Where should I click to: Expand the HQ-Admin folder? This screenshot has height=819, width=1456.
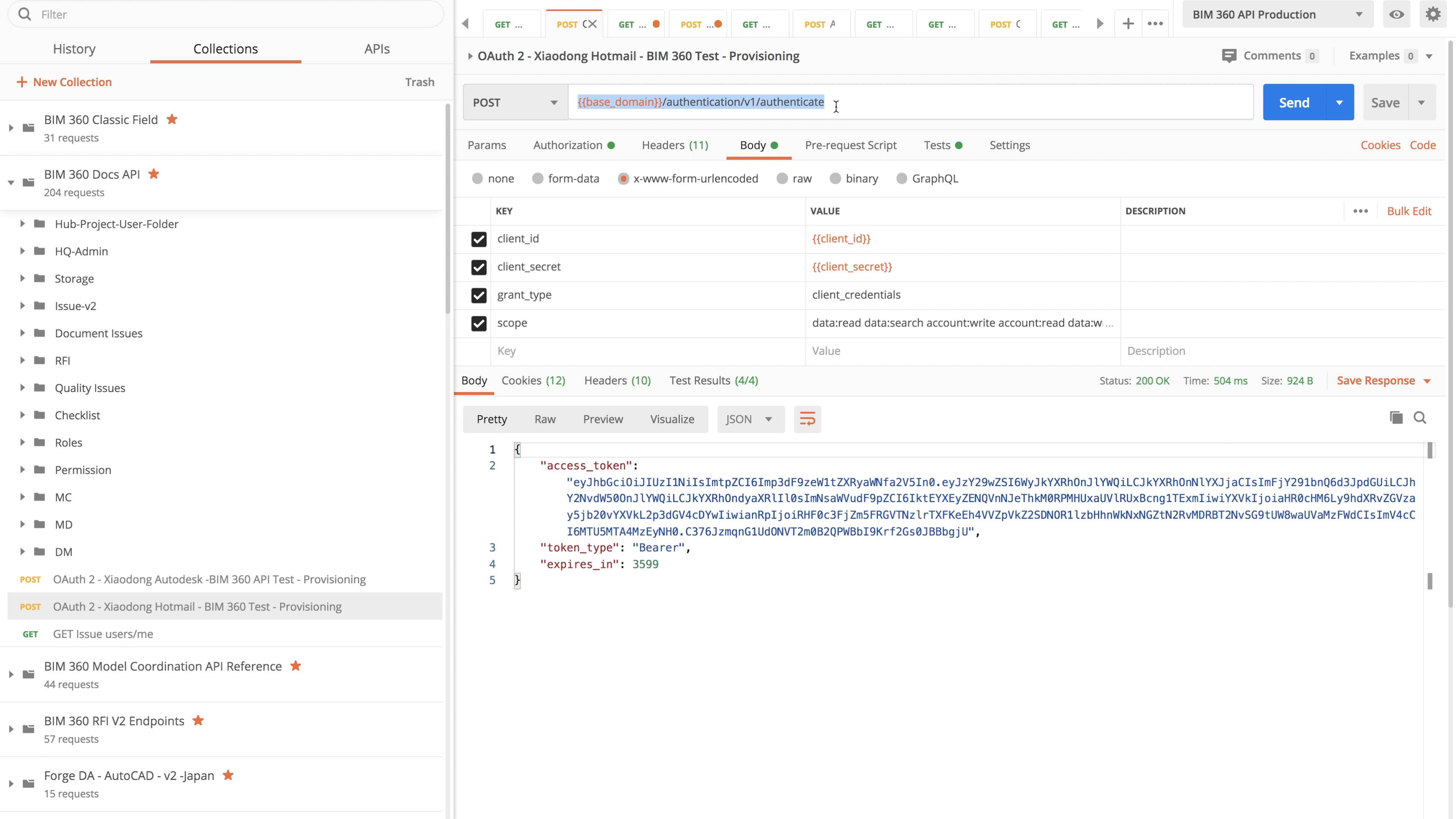point(22,251)
